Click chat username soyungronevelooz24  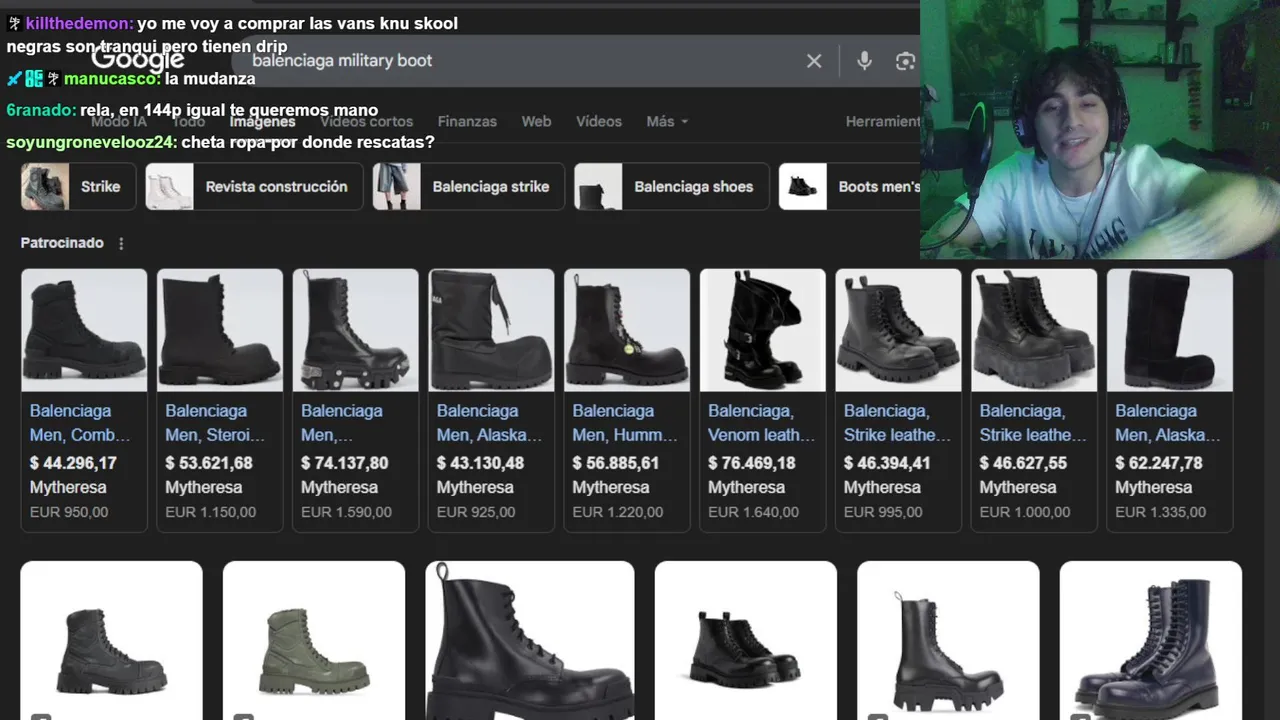click(90, 142)
